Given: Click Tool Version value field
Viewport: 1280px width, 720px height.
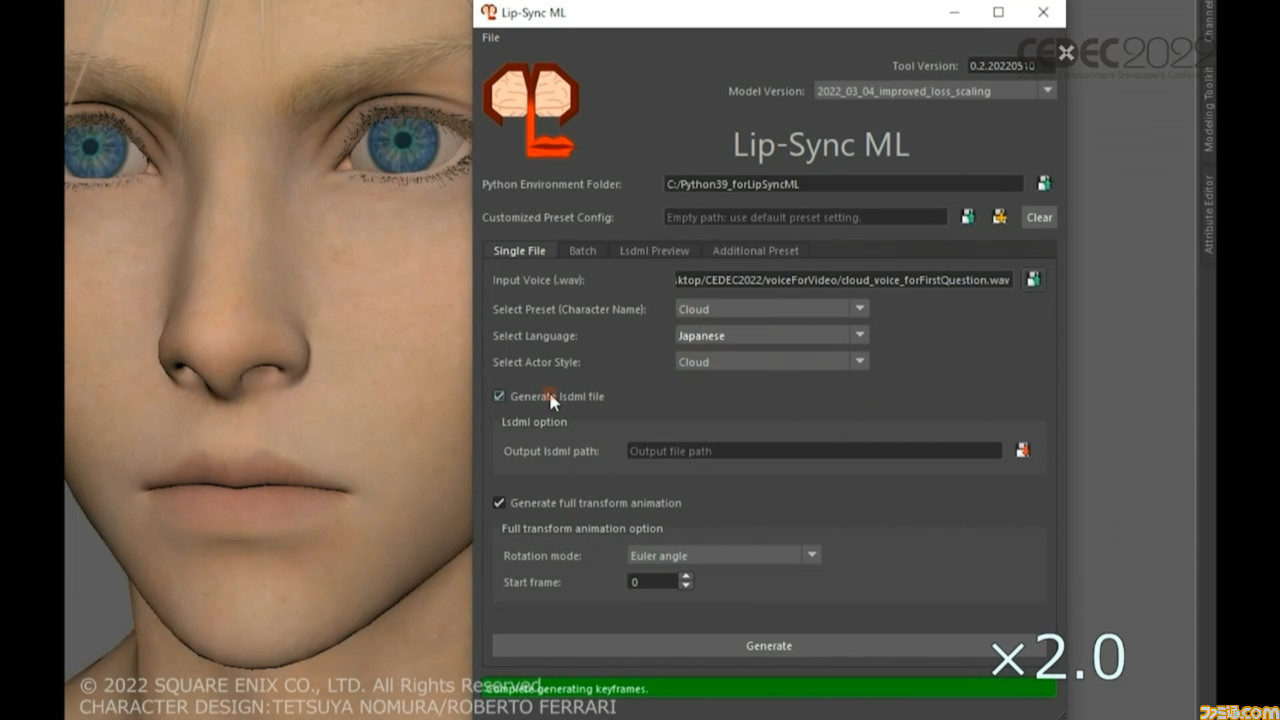Looking at the screenshot, I should point(1010,66).
